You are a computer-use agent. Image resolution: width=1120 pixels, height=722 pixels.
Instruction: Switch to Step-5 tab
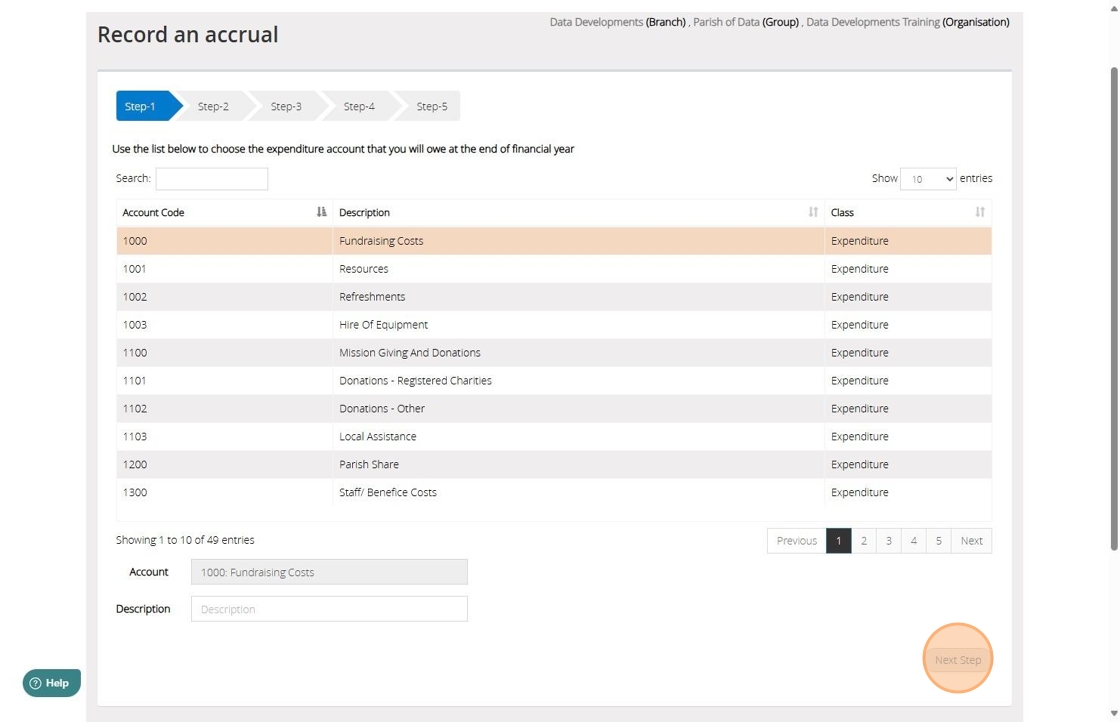pos(431,106)
